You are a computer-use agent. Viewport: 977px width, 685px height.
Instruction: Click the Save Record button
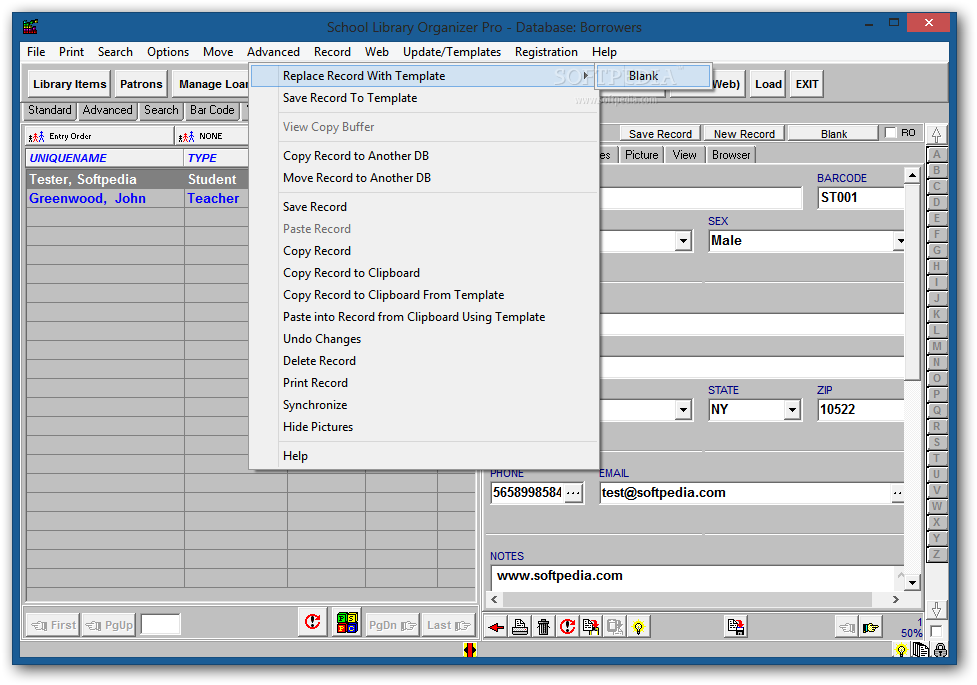pyautogui.click(x=660, y=134)
